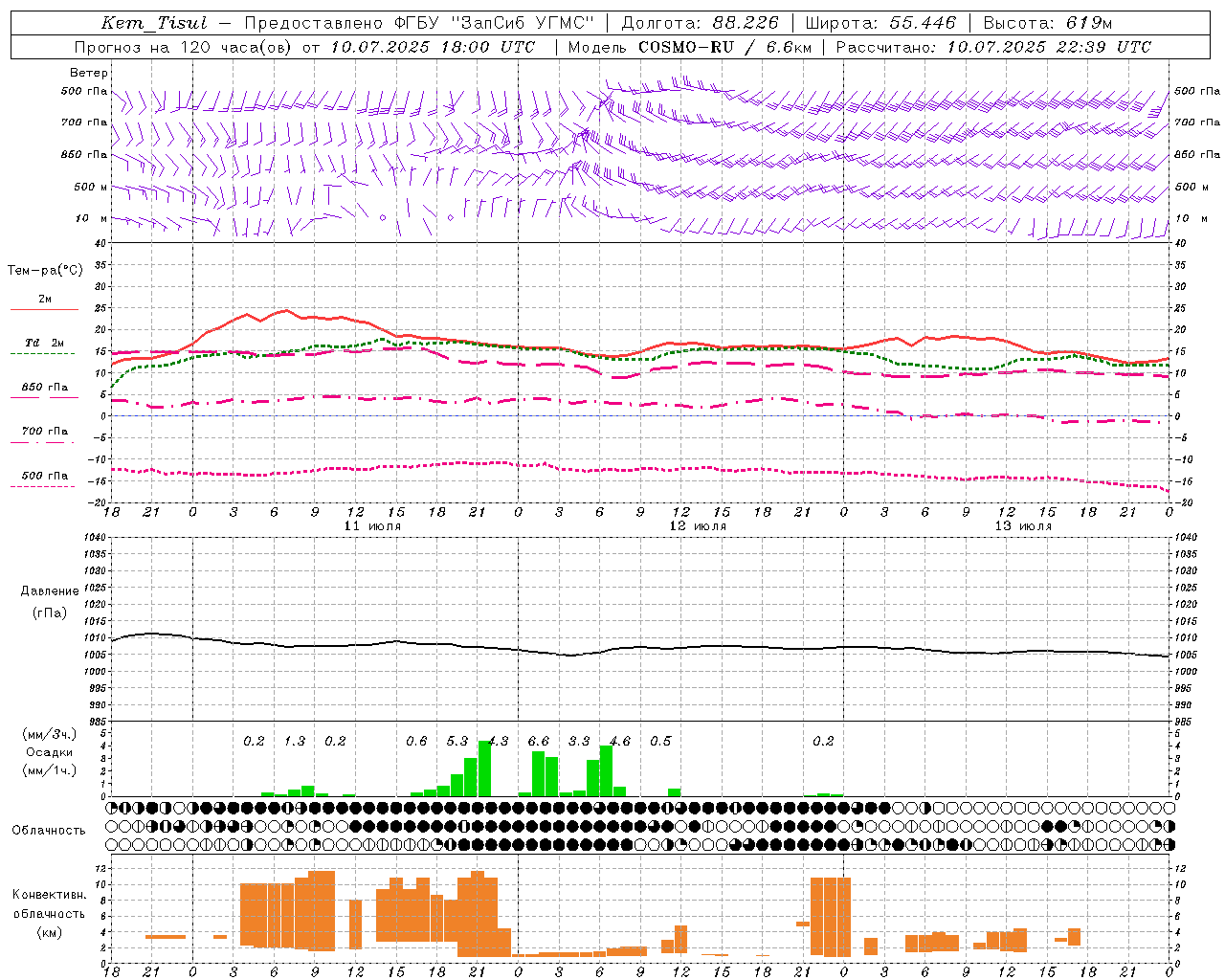The height and width of the screenshot is (980, 1225).
Task: Select the '(мм/1ч.)' precipitation unit label
Action: [50, 770]
